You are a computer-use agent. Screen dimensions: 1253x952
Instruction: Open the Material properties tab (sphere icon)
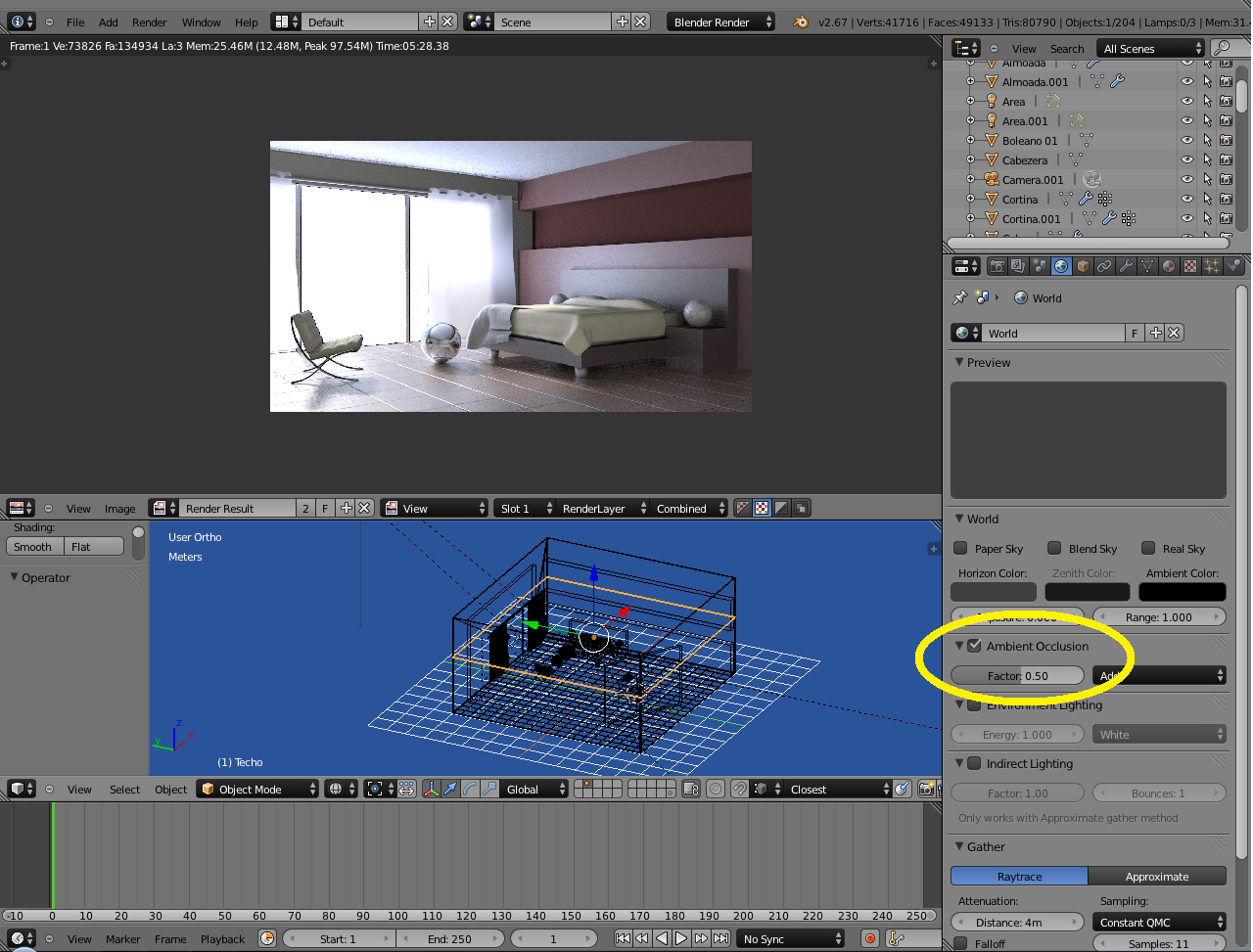1169,266
